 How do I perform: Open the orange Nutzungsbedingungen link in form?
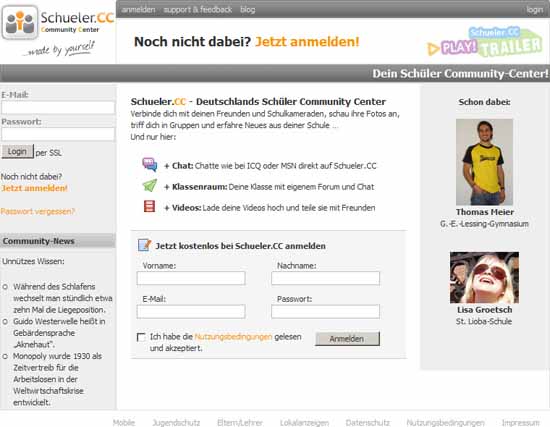233,337
